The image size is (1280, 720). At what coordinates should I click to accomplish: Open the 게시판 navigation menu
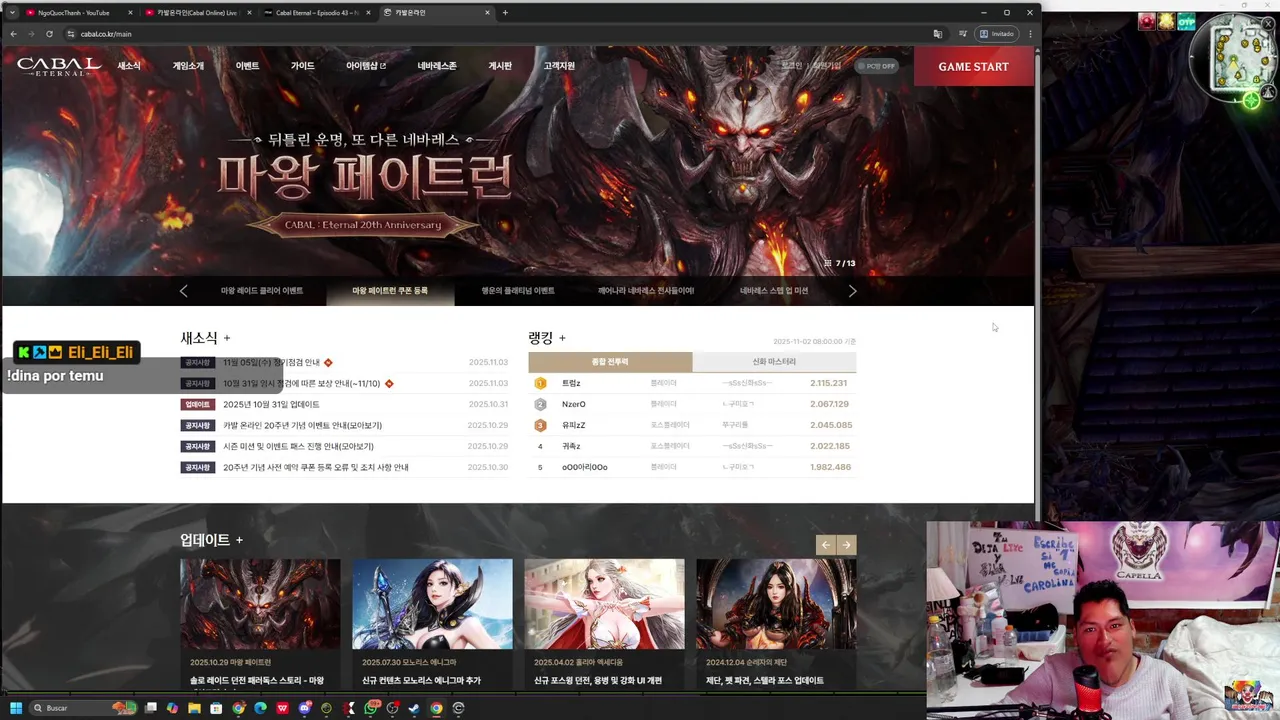point(500,66)
